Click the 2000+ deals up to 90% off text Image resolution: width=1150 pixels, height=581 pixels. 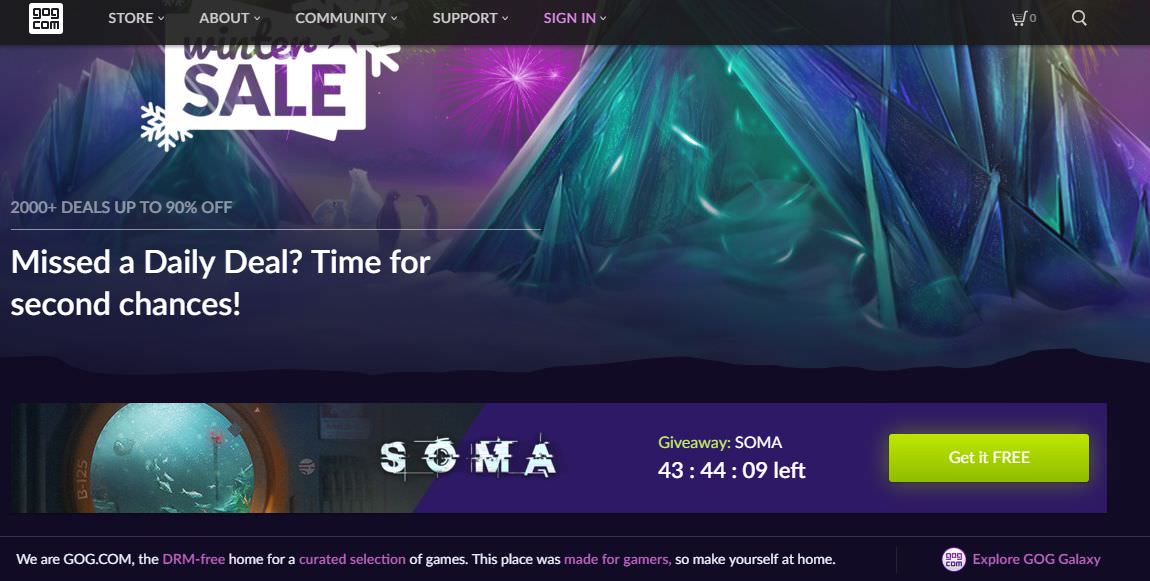pos(121,207)
